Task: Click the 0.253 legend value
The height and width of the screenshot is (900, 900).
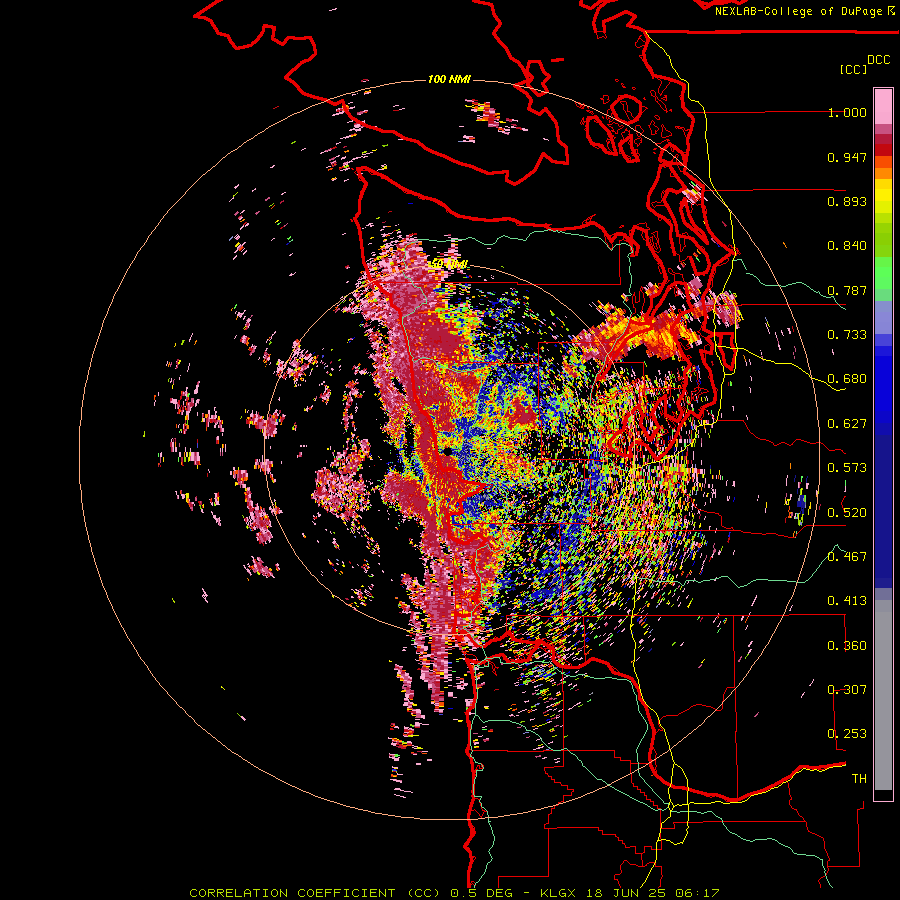Action: 847,734
